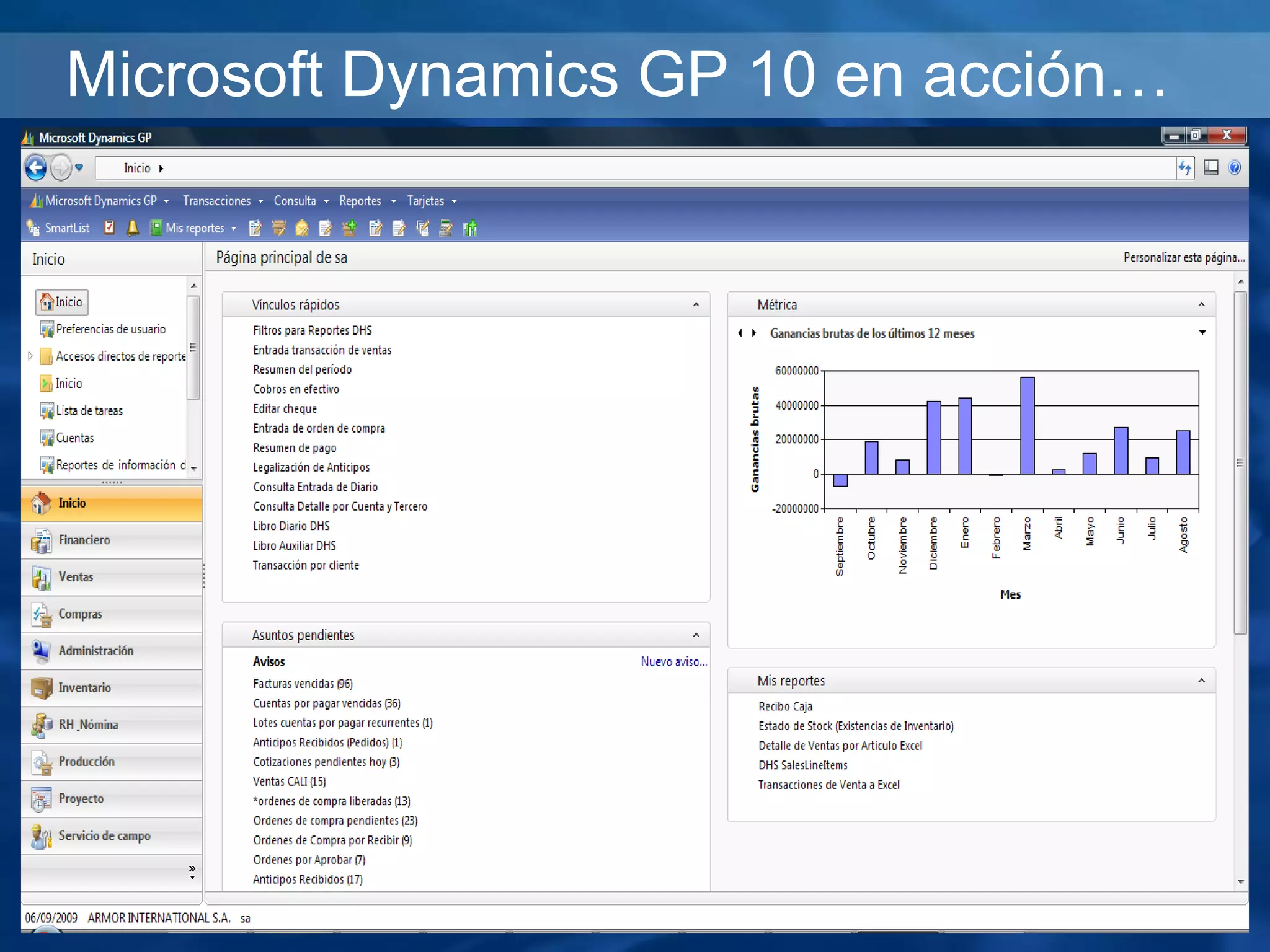
Task: Click the bar chart with green plus icon
Action: [470, 228]
